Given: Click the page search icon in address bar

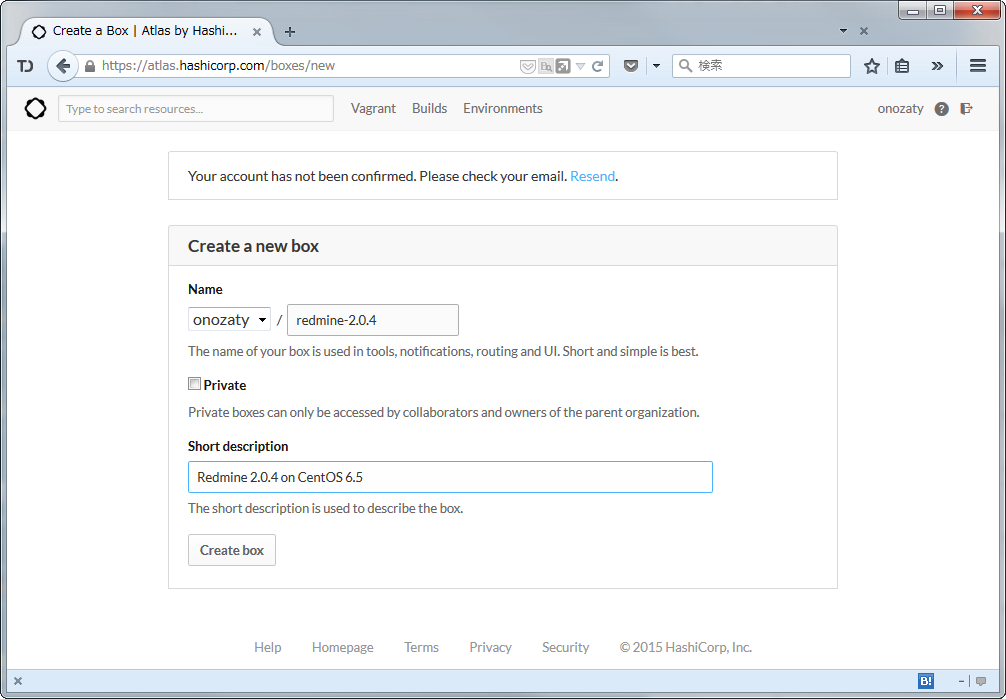Looking at the screenshot, I should click(545, 66).
